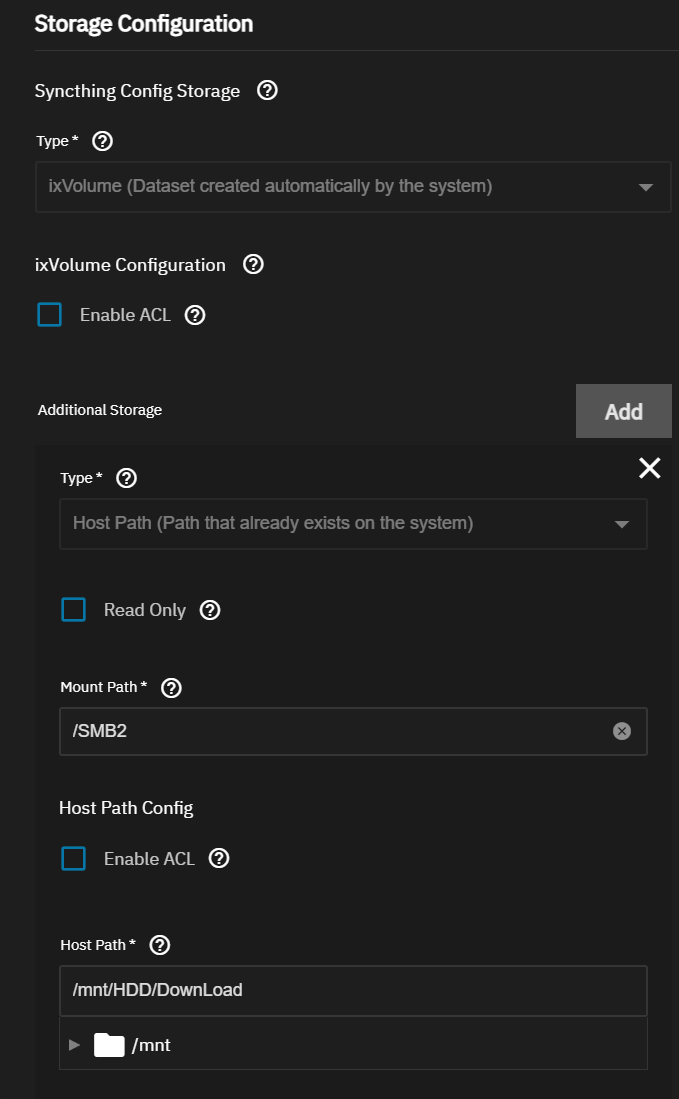
Task: Click Add to add additional storage
Action: click(623, 411)
